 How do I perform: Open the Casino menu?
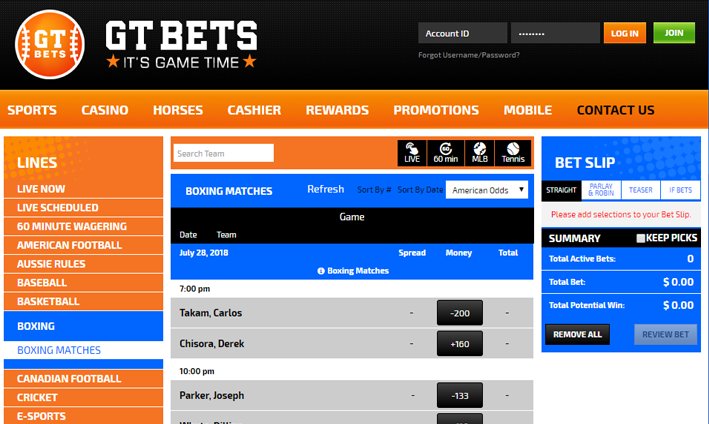(105, 110)
